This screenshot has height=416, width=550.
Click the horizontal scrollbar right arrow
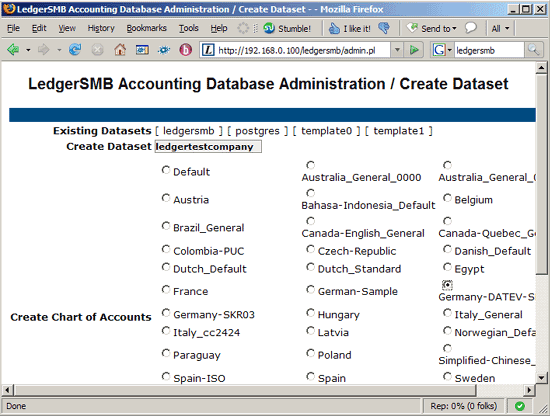point(529,390)
